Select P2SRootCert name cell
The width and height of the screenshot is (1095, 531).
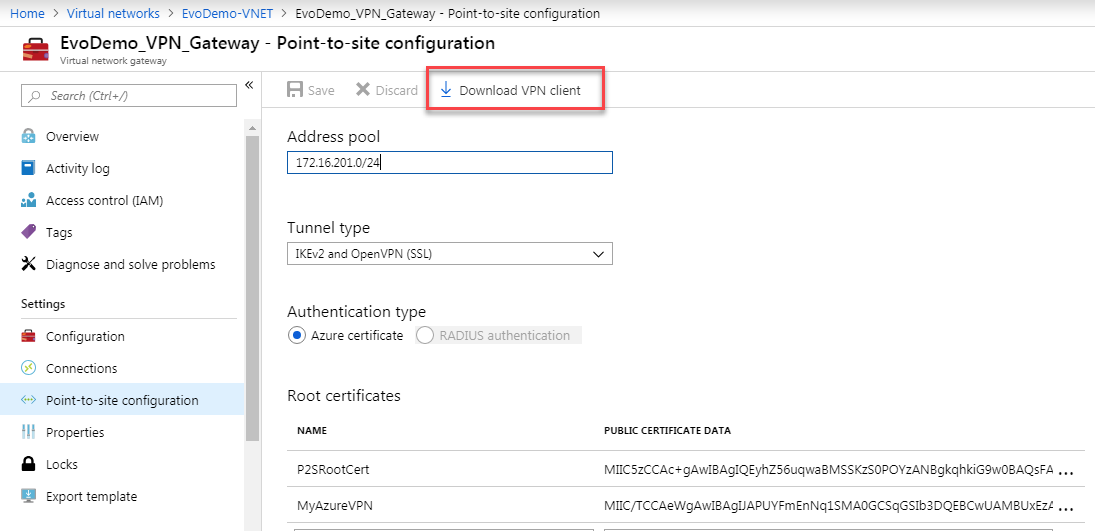point(333,470)
